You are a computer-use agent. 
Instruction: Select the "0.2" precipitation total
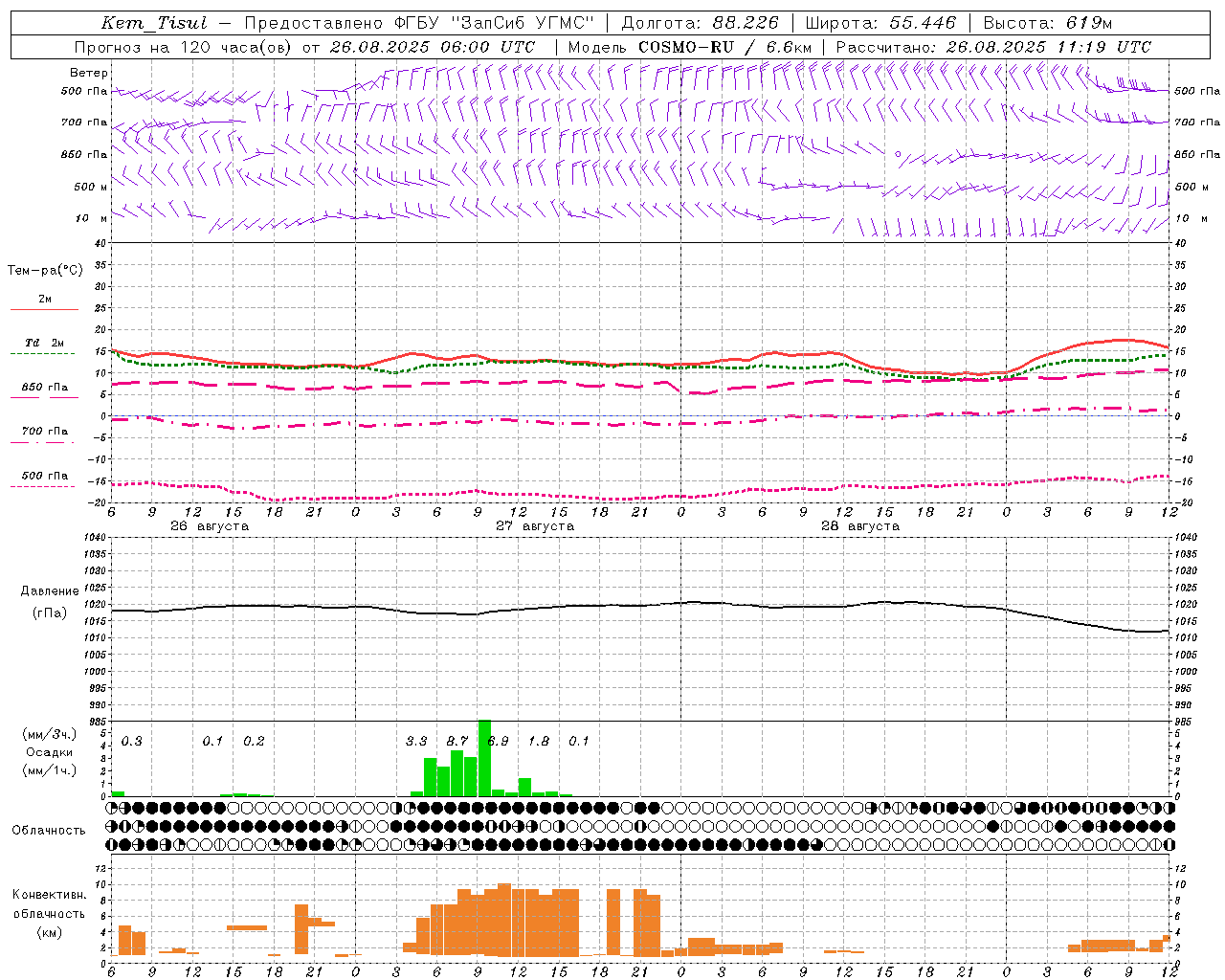(254, 742)
